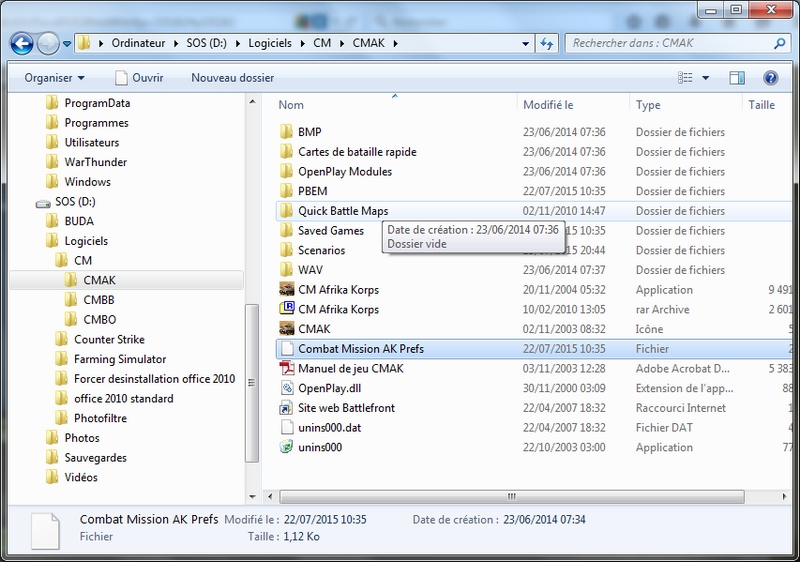The image size is (800, 562).
Task: Select Sauvegardes folder in the tree
Action: 95,458
